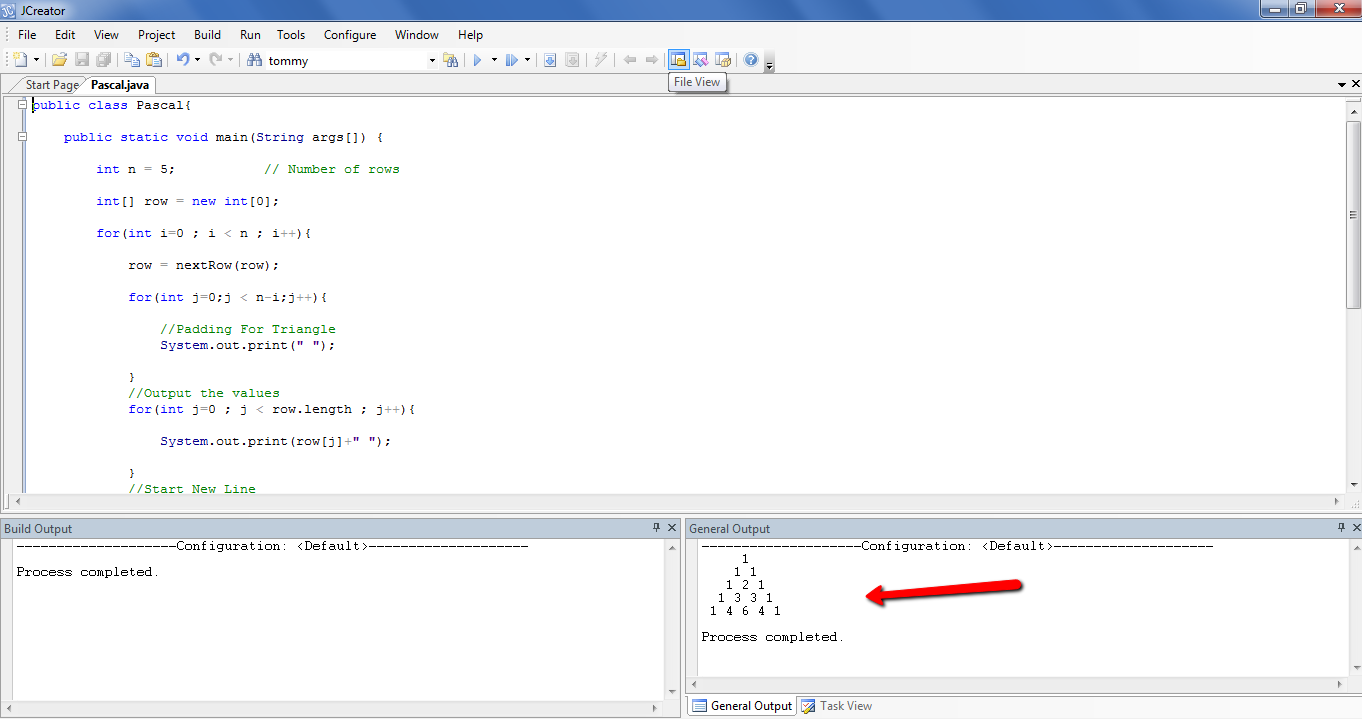This screenshot has height=719, width=1362.
Task: Click the Build Output scrollbar up arrow
Action: pos(671,547)
